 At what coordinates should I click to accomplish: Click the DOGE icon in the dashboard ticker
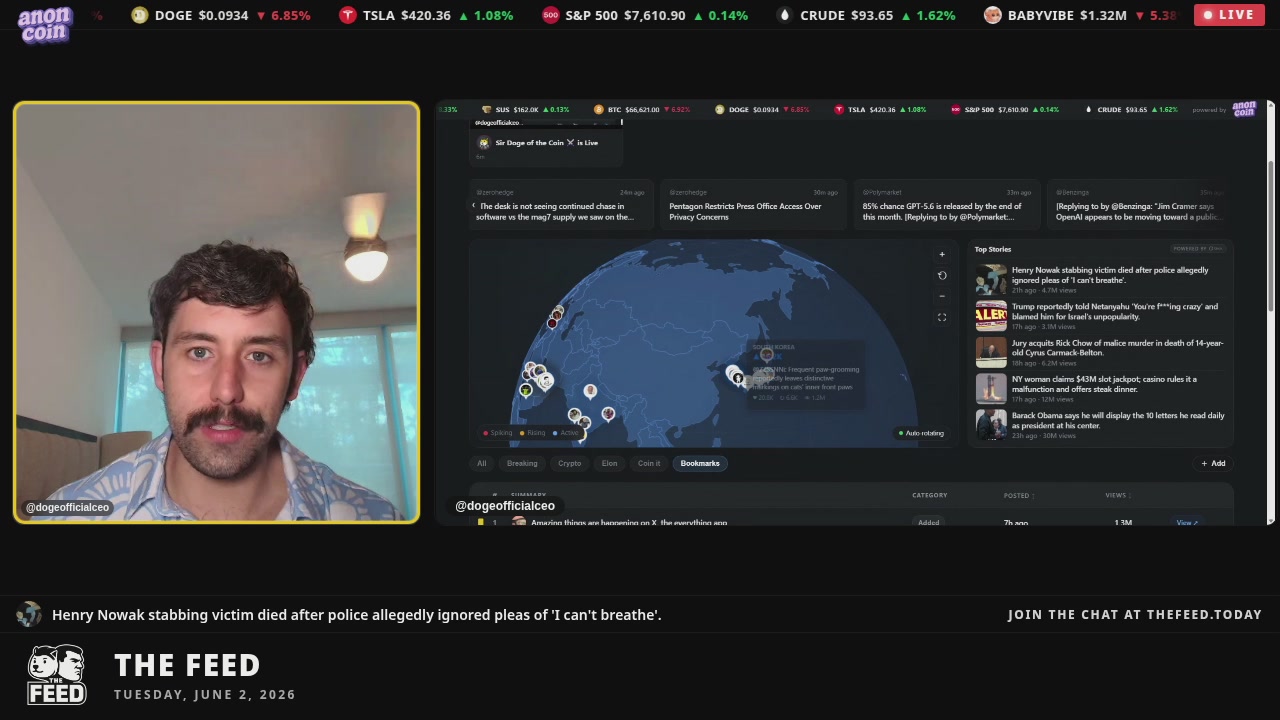coord(719,110)
